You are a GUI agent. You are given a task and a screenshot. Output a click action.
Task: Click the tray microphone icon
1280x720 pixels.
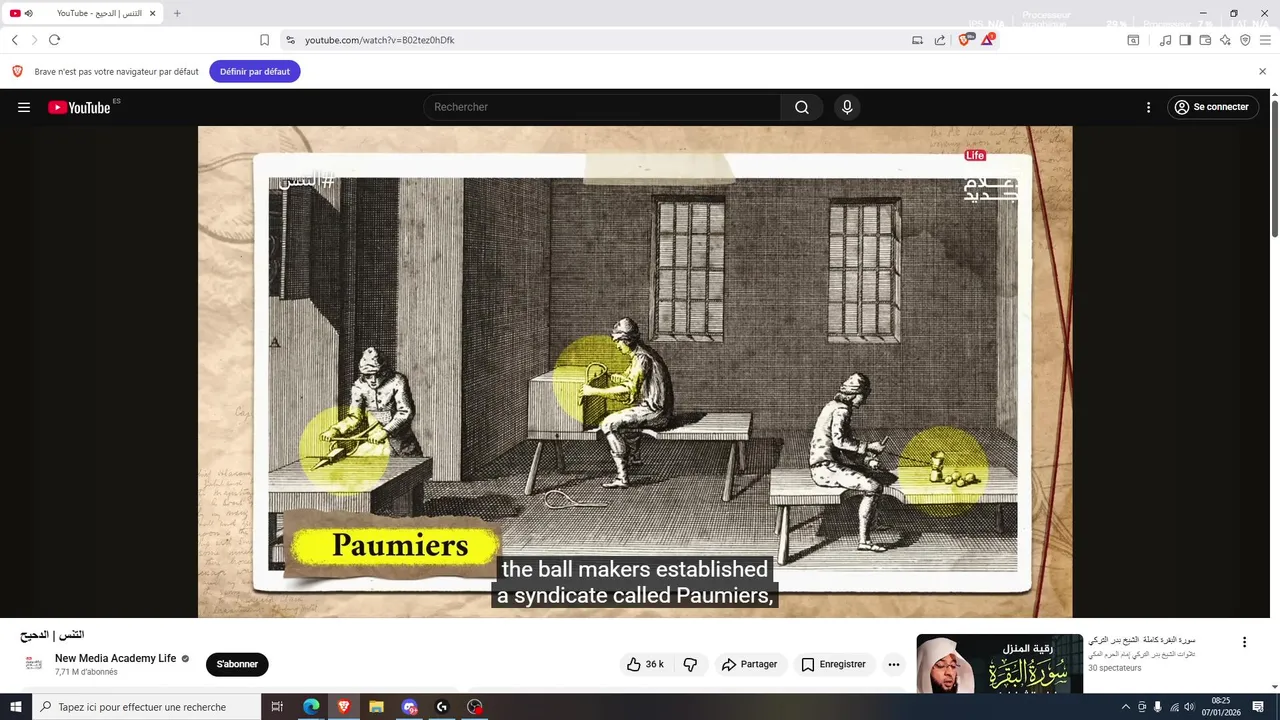(1157, 707)
